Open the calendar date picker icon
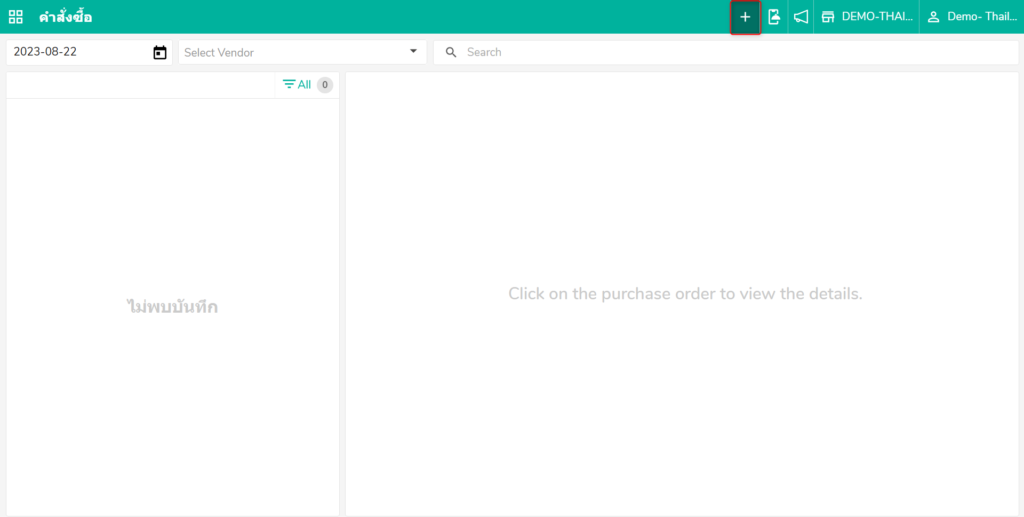The width and height of the screenshot is (1024, 517). point(160,52)
